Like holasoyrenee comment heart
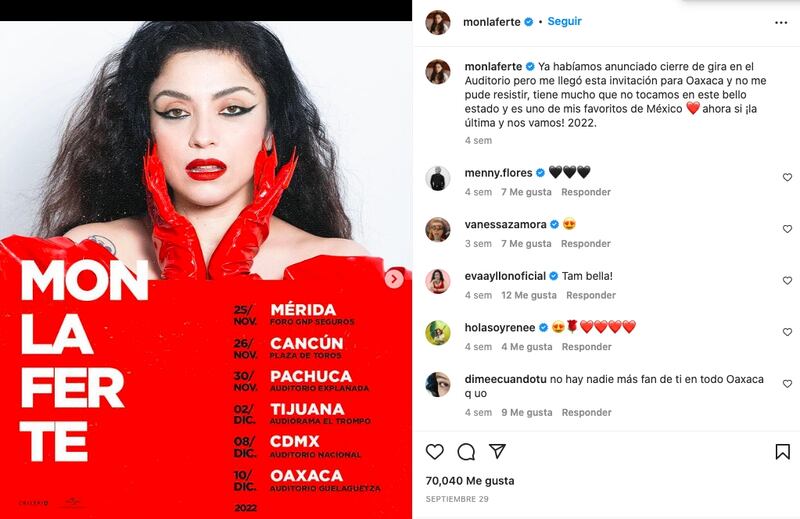The height and width of the screenshot is (519, 800). point(787,332)
